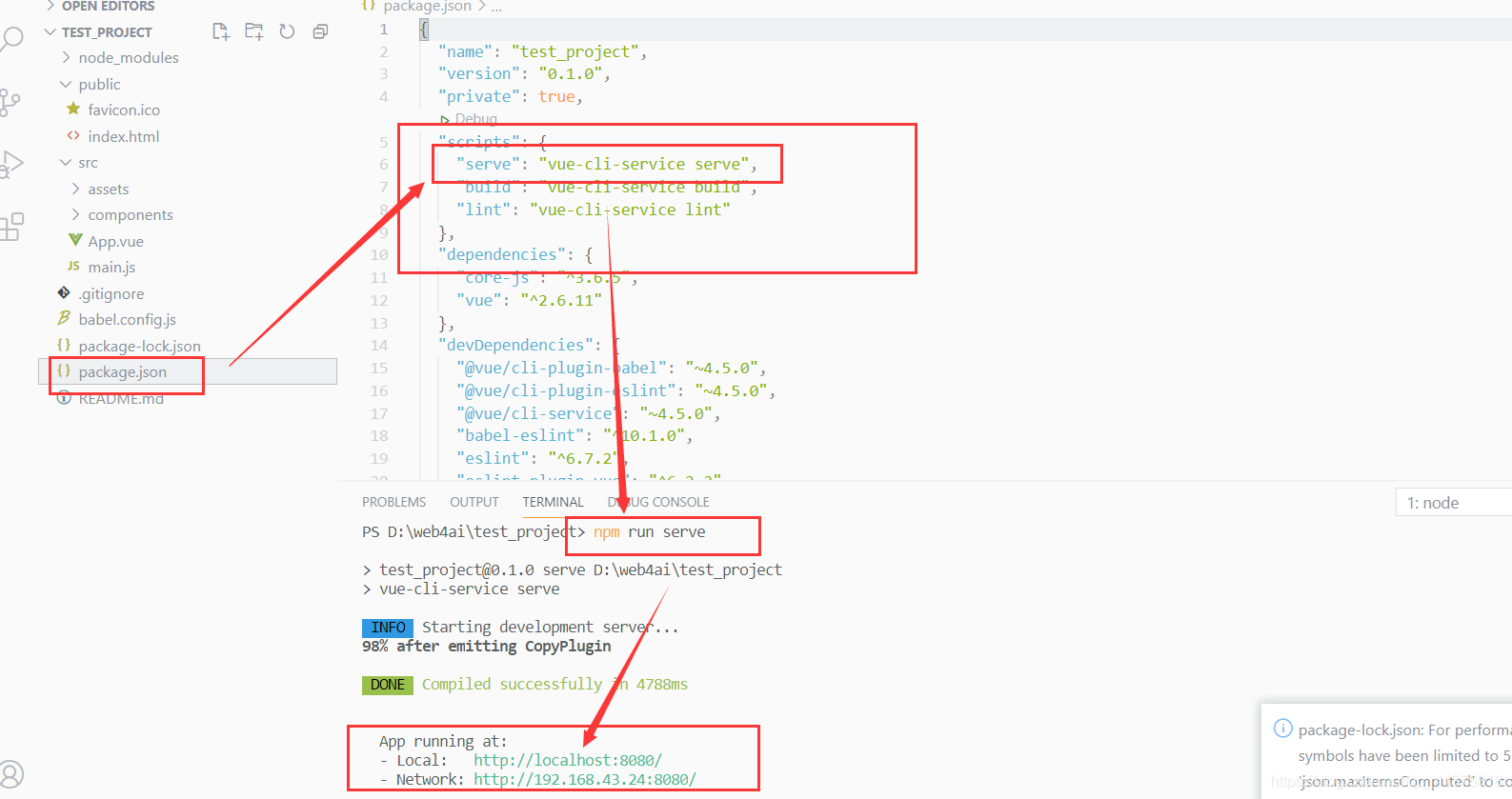Screen dimensions: 1512x799
Task: Click the git icon beside .gitignore
Action: click(x=64, y=292)
